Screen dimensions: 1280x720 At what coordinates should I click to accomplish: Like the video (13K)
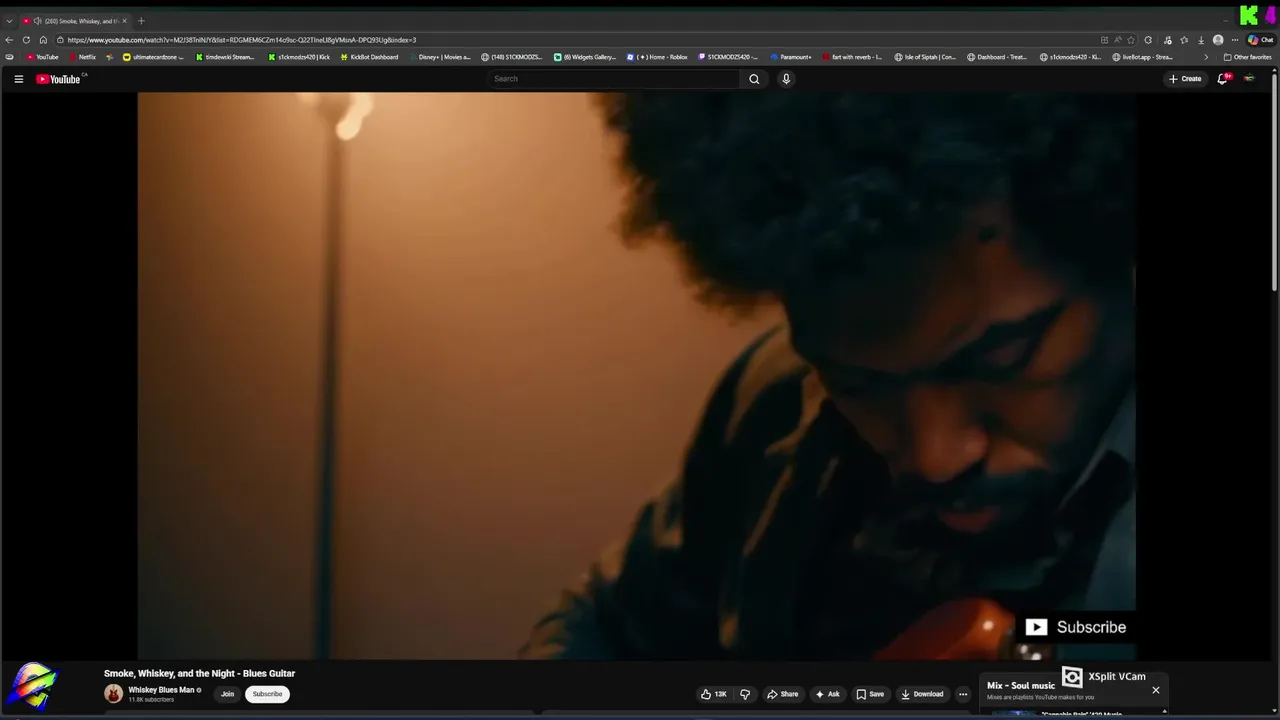tap(714, 694)
